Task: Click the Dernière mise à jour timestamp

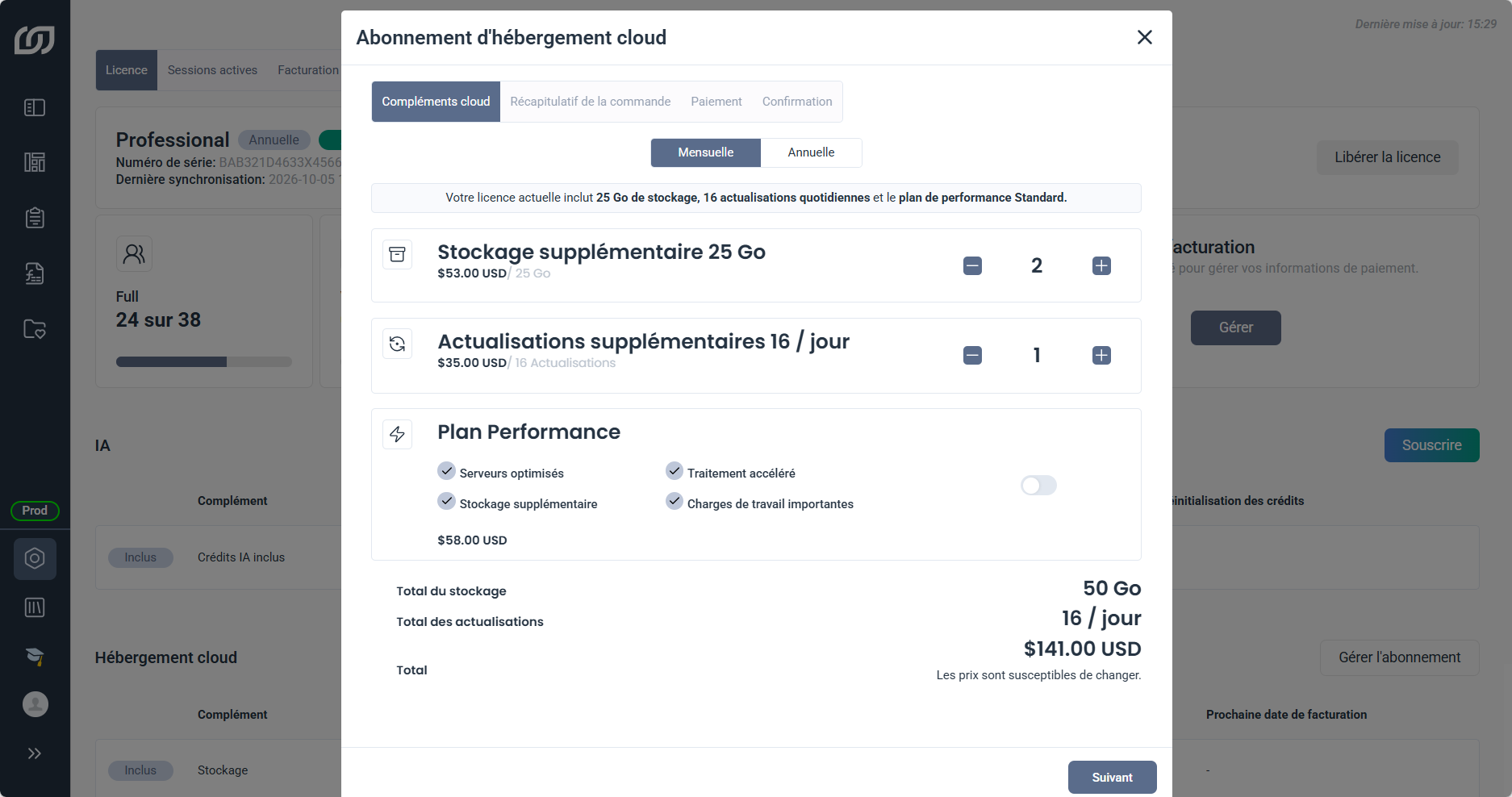Action: (1426, 24)
